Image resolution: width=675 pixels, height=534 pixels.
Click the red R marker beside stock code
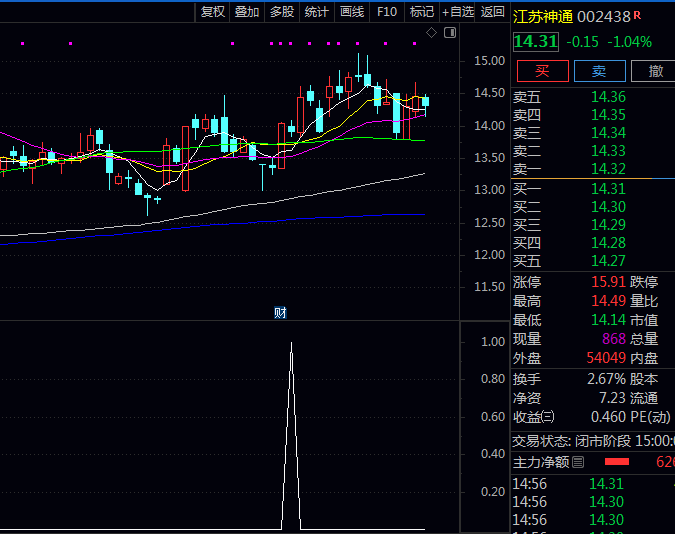(638, 15)
